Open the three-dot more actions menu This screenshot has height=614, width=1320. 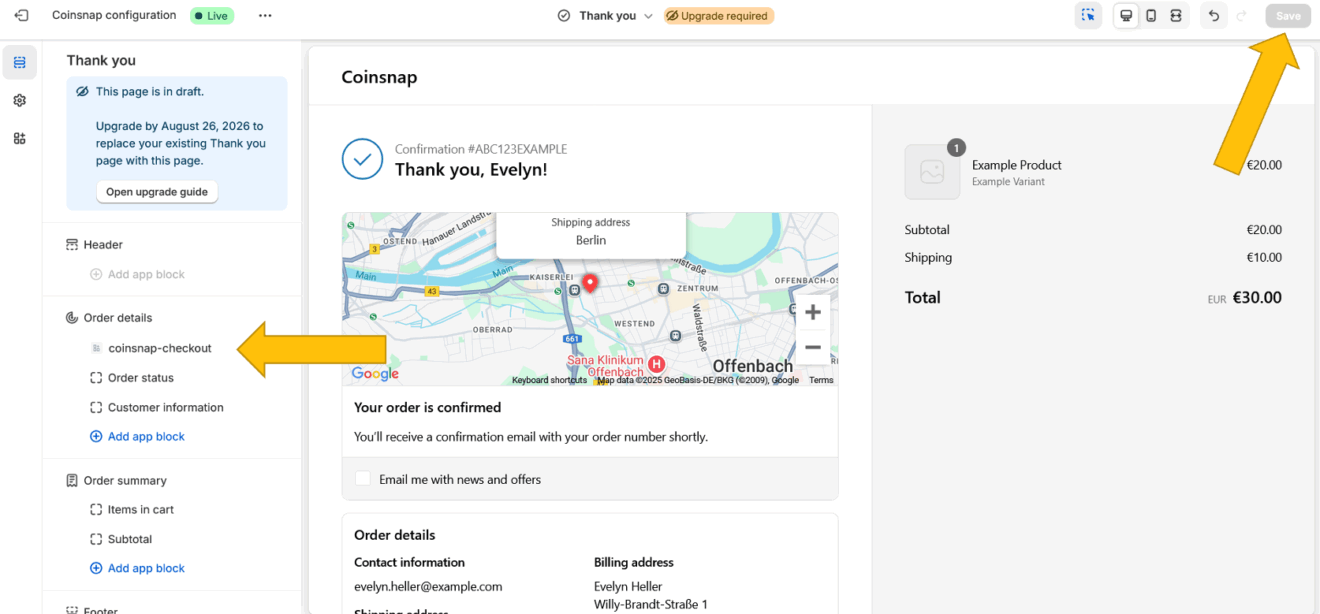pos(265,16)
